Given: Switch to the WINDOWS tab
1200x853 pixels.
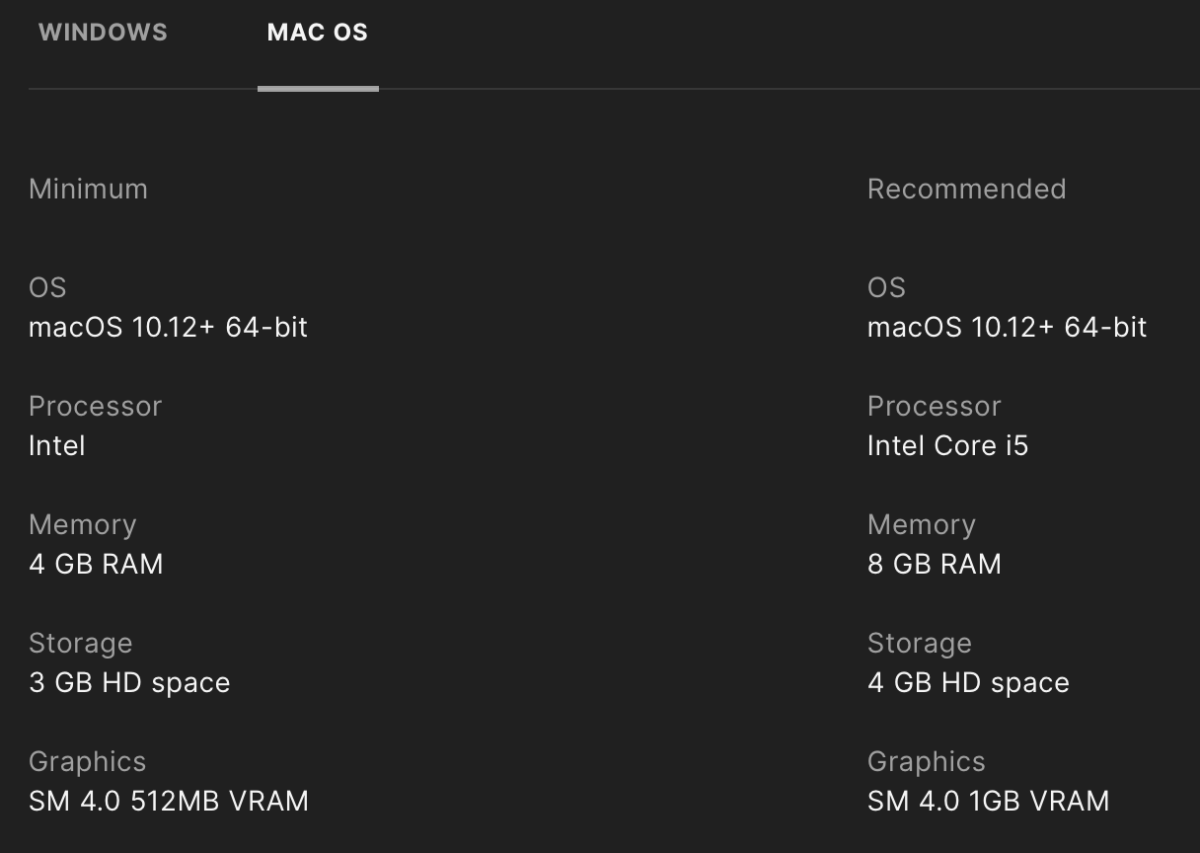Looking at the screenshot, I should pyautogui.click(x=102, y=32).
